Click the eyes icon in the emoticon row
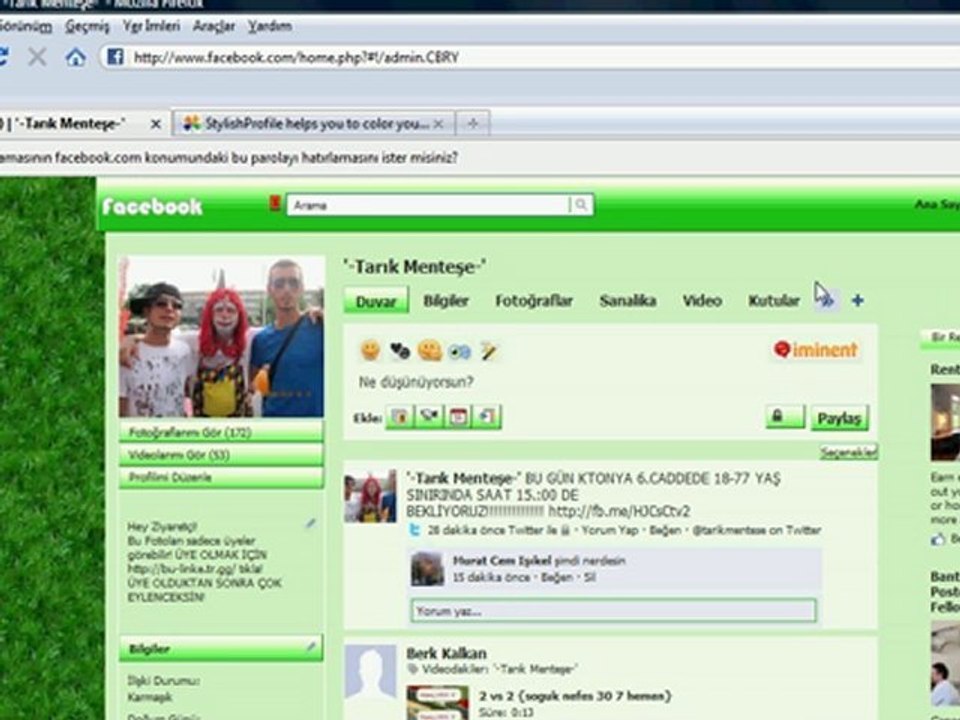Screen dimensions: 960x720 (459, 351)
